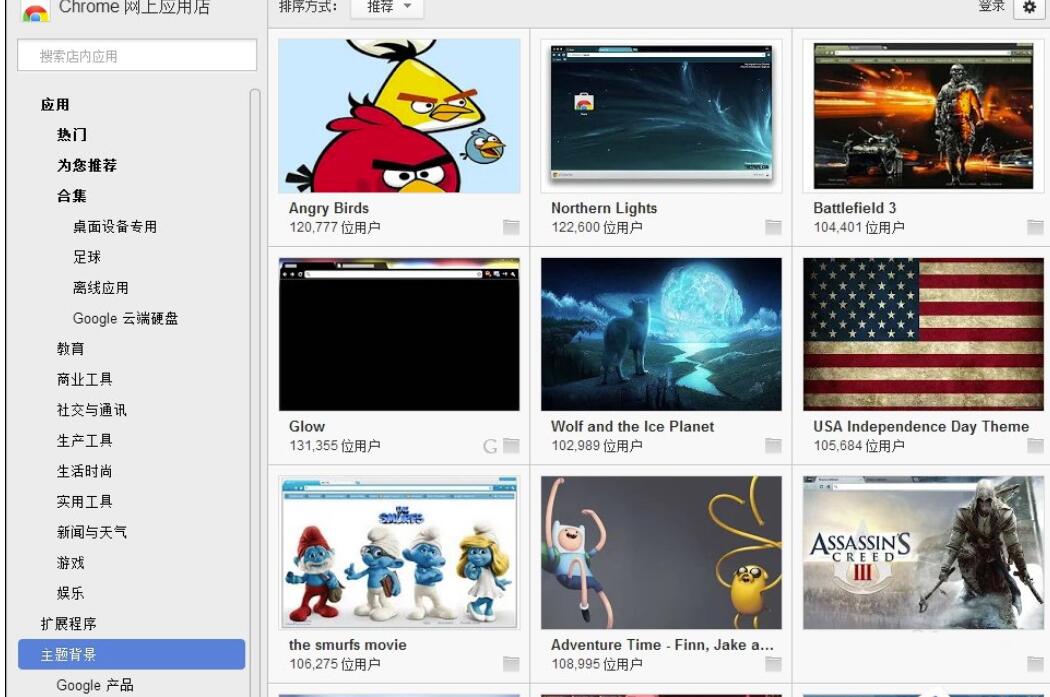Image resolution: width=1050 pixels, height=697 pixels.
Task: Click small icon on Assassin's Creed III card
Action: tap(1035, 664)
